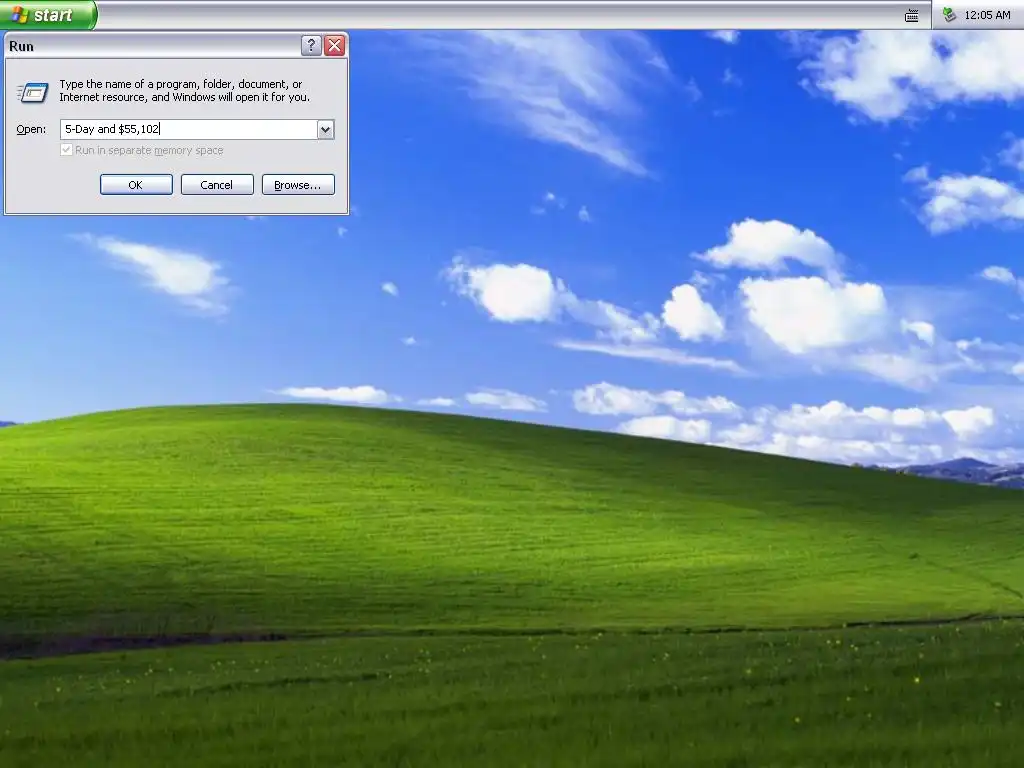Image resolution: width=1024 pixels, height=768 pixels.
Task: Click the Run dialog help question-mark button
Action: pos(311,45)
